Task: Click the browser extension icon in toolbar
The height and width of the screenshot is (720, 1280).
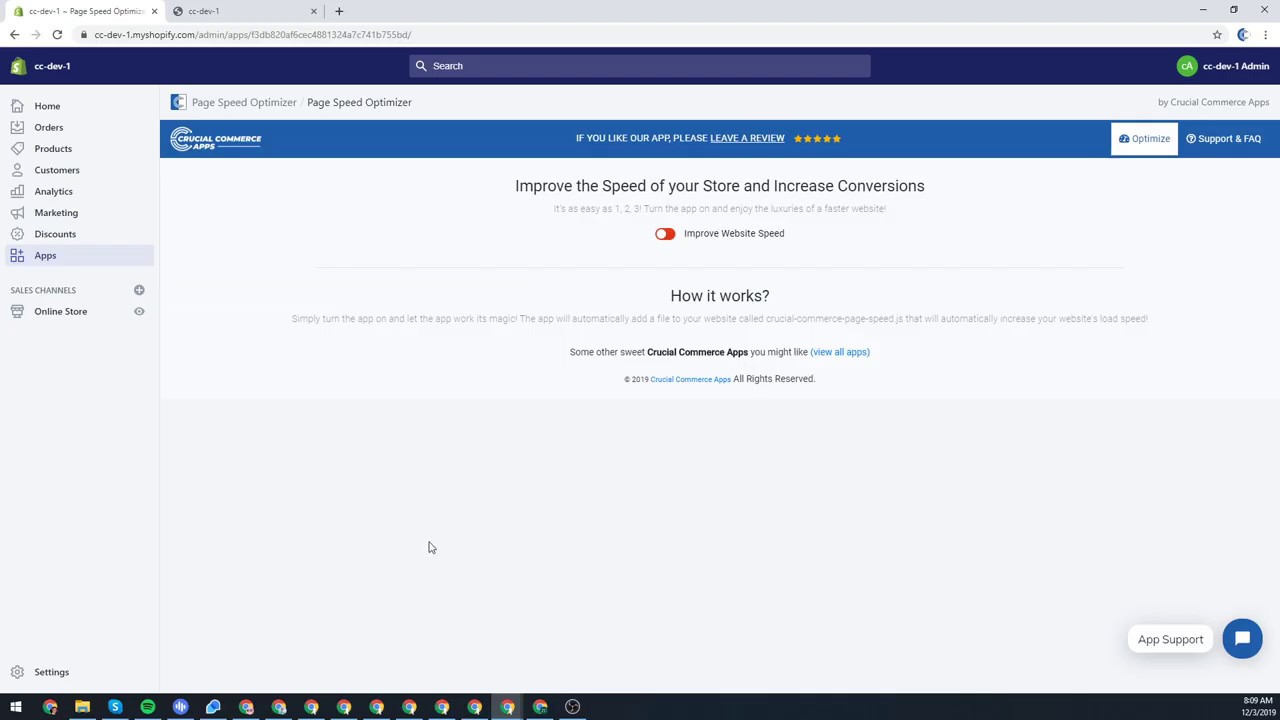Action: click(1243, 35)
